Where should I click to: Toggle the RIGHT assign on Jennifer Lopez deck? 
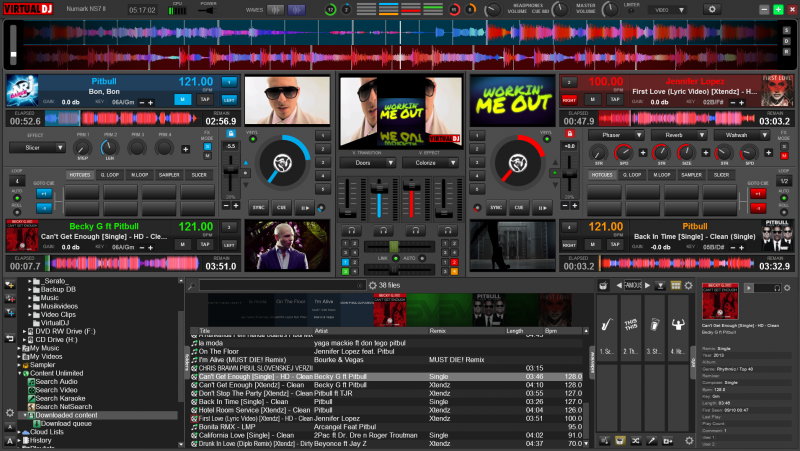pos(569,100)
